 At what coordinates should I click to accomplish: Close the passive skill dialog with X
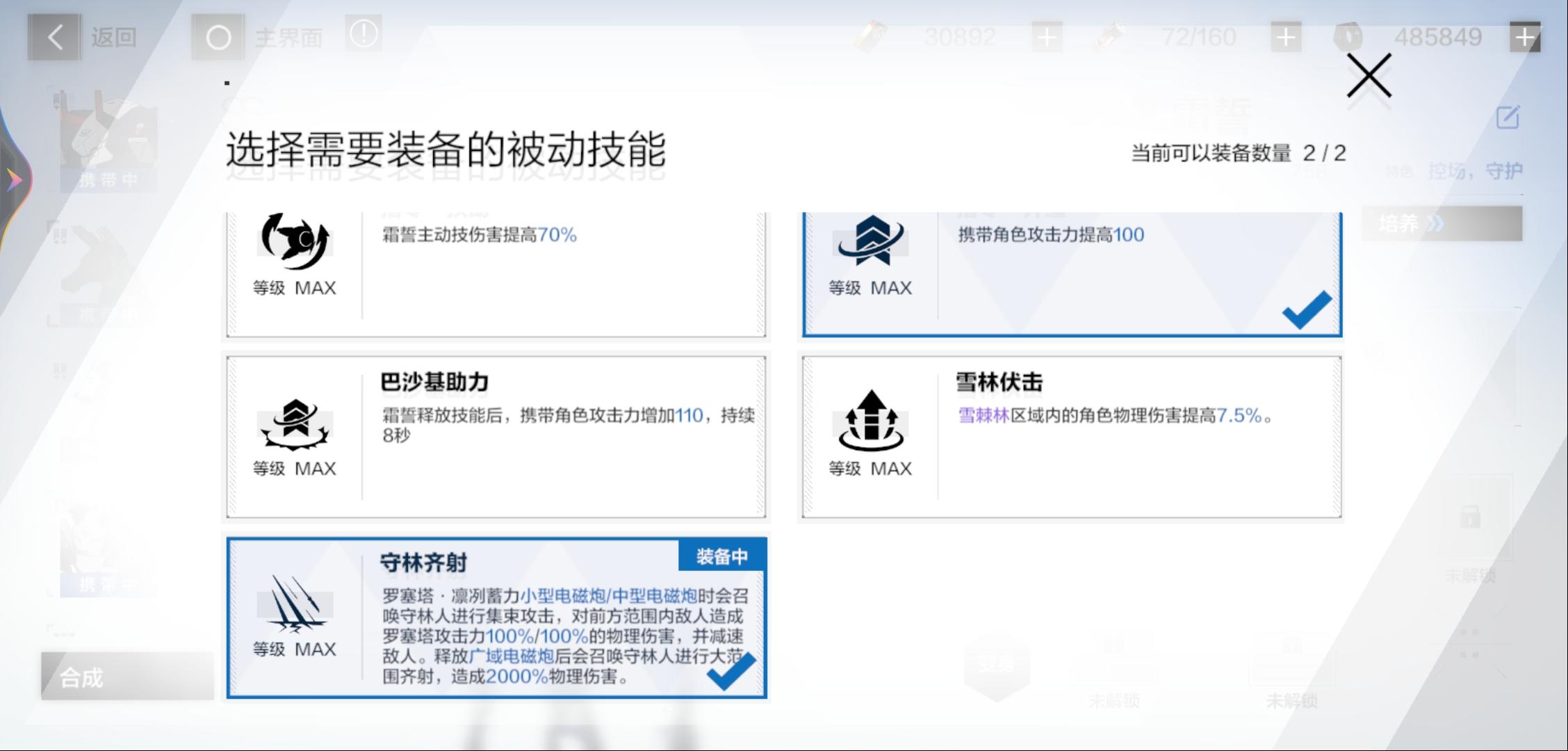point(1369,75)
